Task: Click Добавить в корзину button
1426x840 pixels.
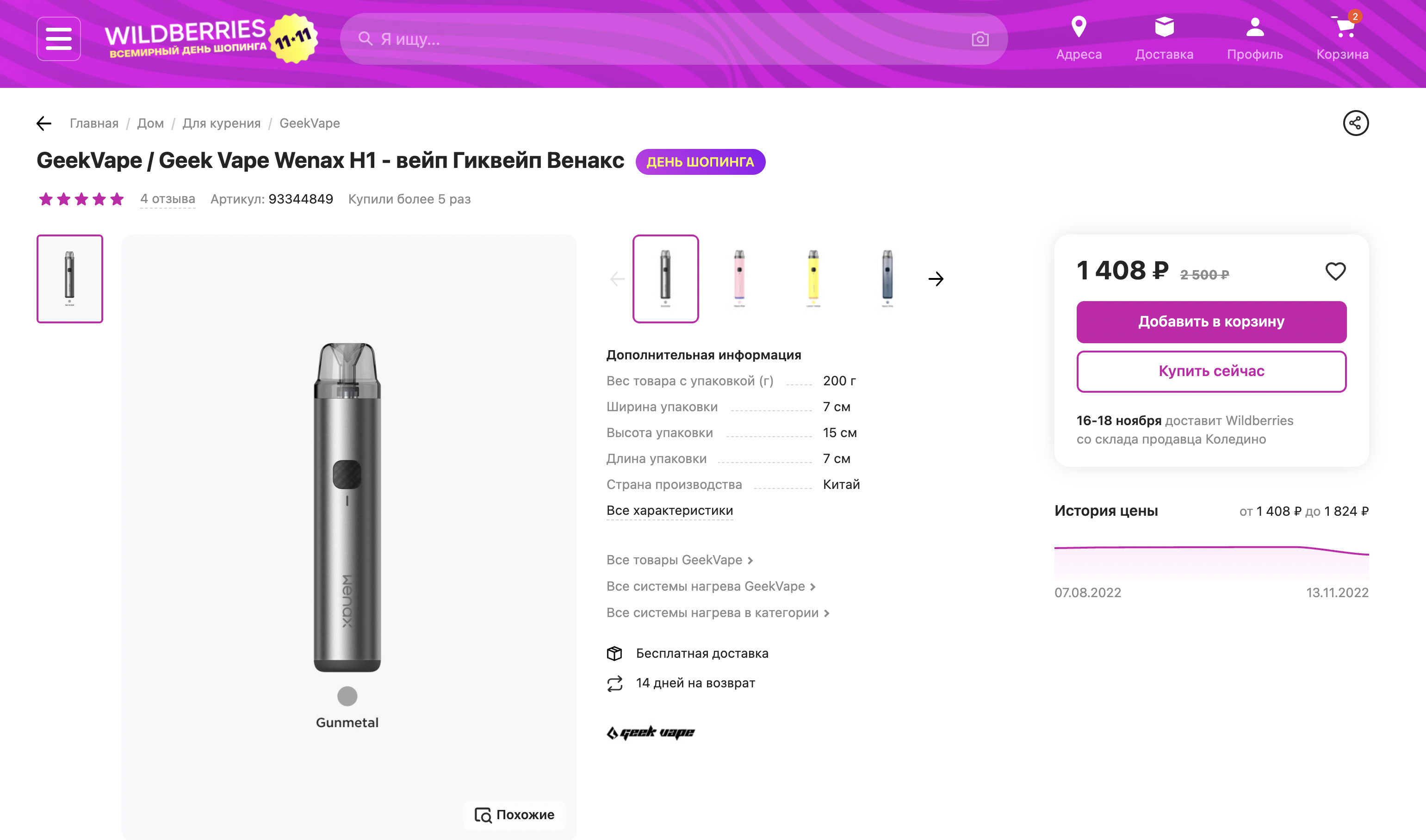Action: pos(1211,321)
